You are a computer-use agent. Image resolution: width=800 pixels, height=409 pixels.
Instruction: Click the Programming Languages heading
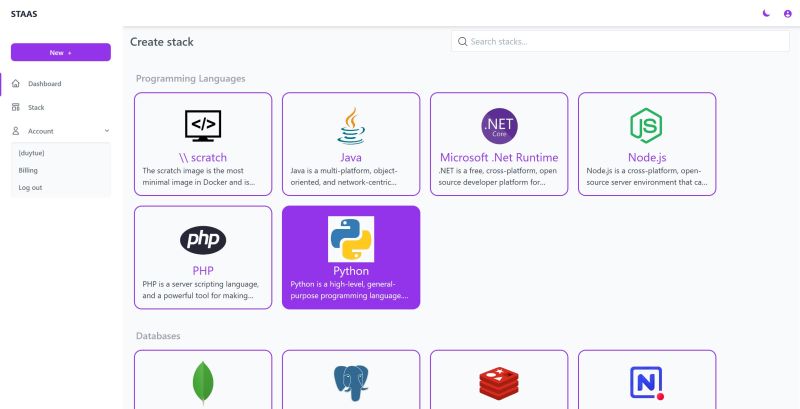pos(190,79)
